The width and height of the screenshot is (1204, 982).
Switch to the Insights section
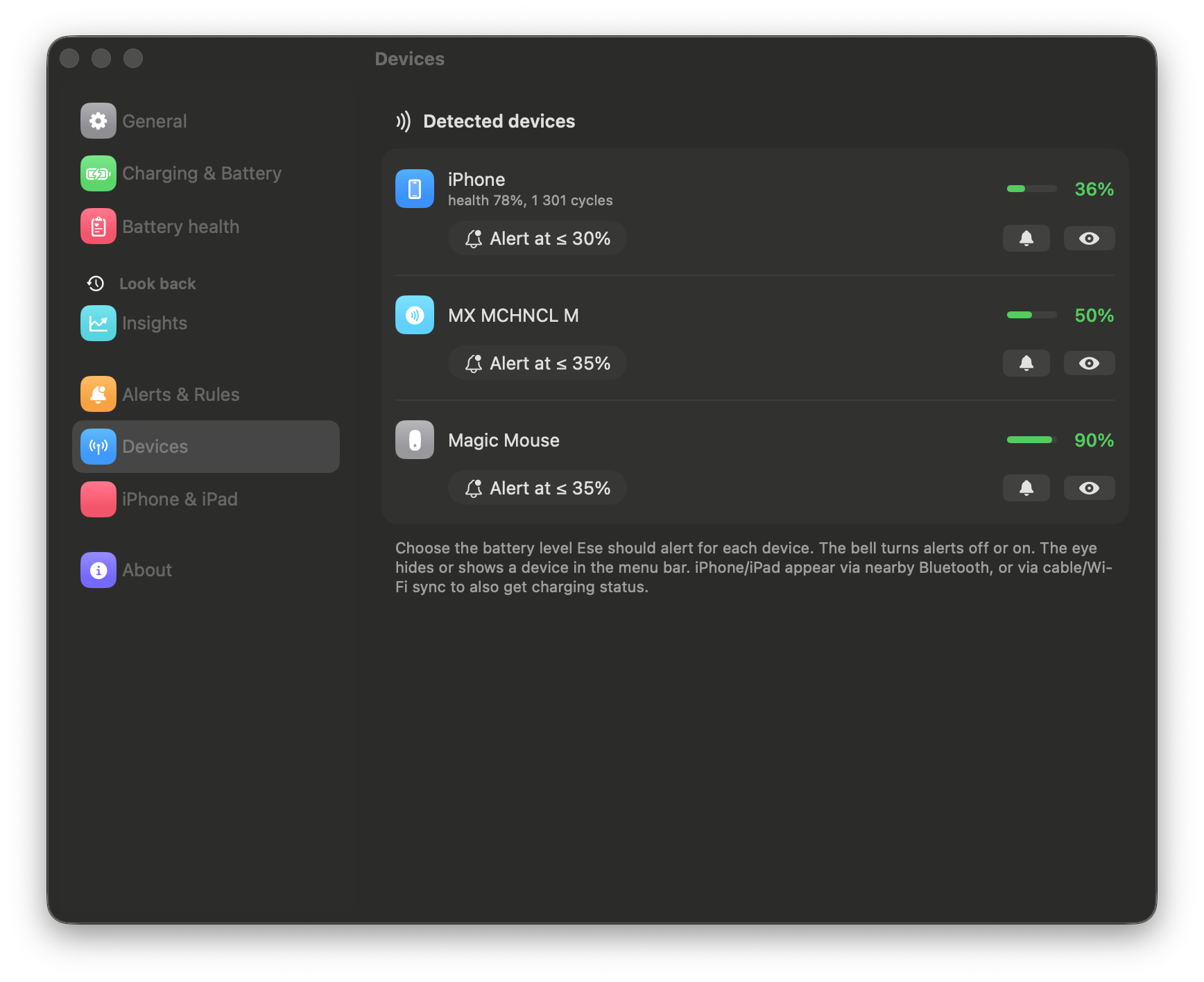click(x=206, y=323)
